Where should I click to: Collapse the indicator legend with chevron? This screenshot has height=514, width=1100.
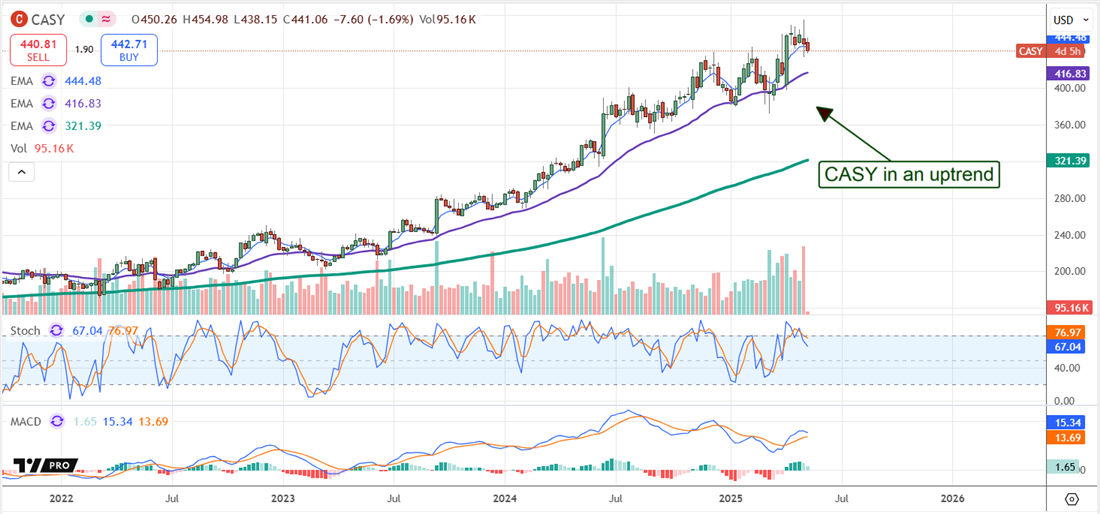[21, 173]
